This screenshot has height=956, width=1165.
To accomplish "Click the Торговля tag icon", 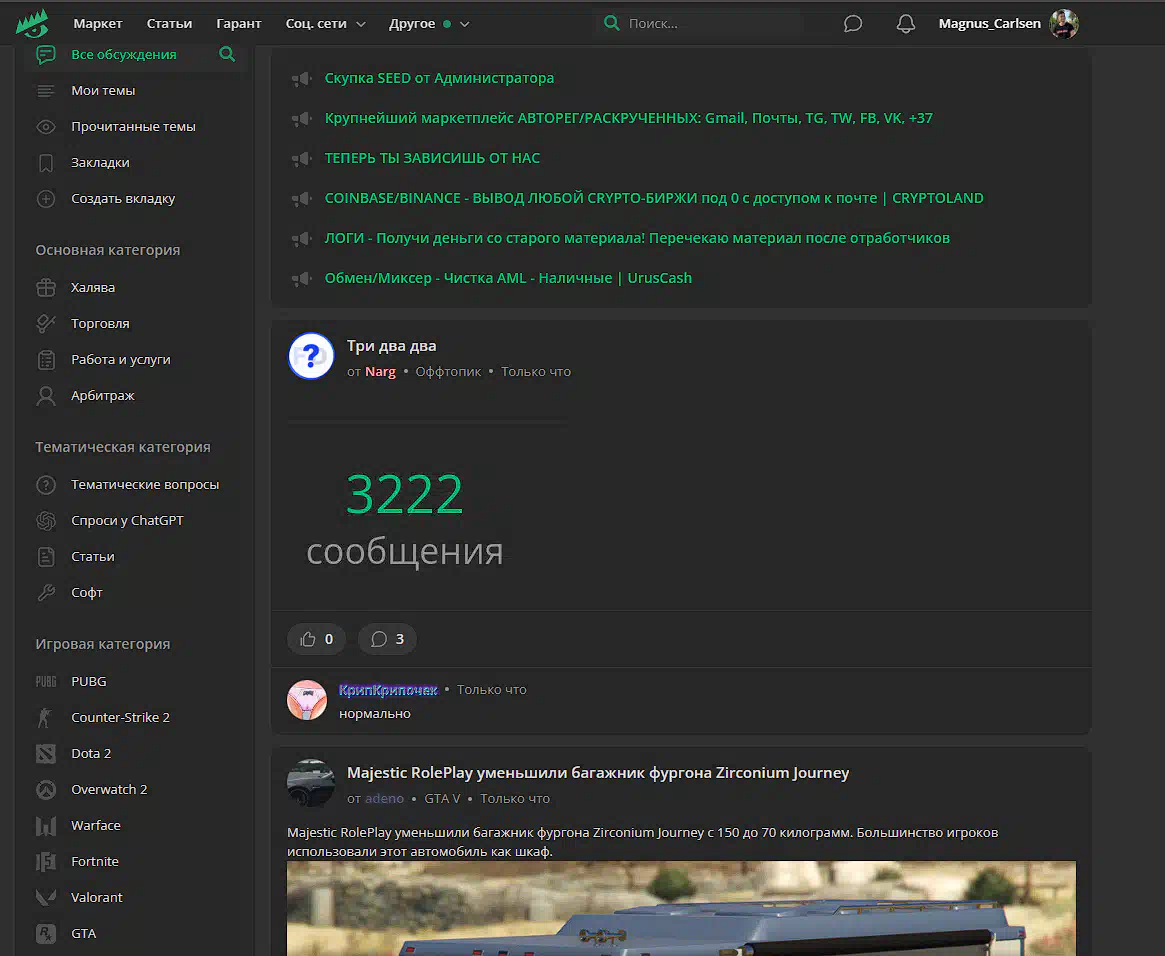I will point(46,323).
